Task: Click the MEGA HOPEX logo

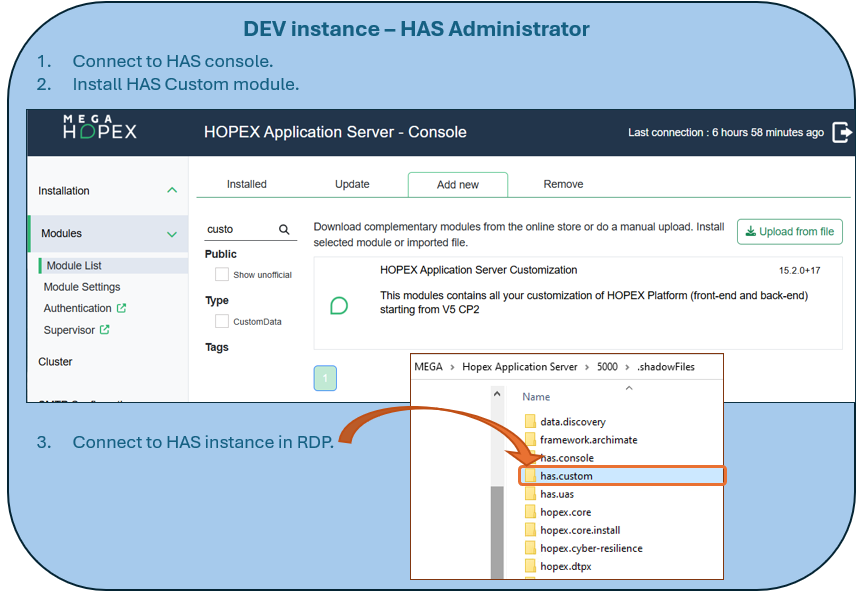Action: [x=100, y=130]
